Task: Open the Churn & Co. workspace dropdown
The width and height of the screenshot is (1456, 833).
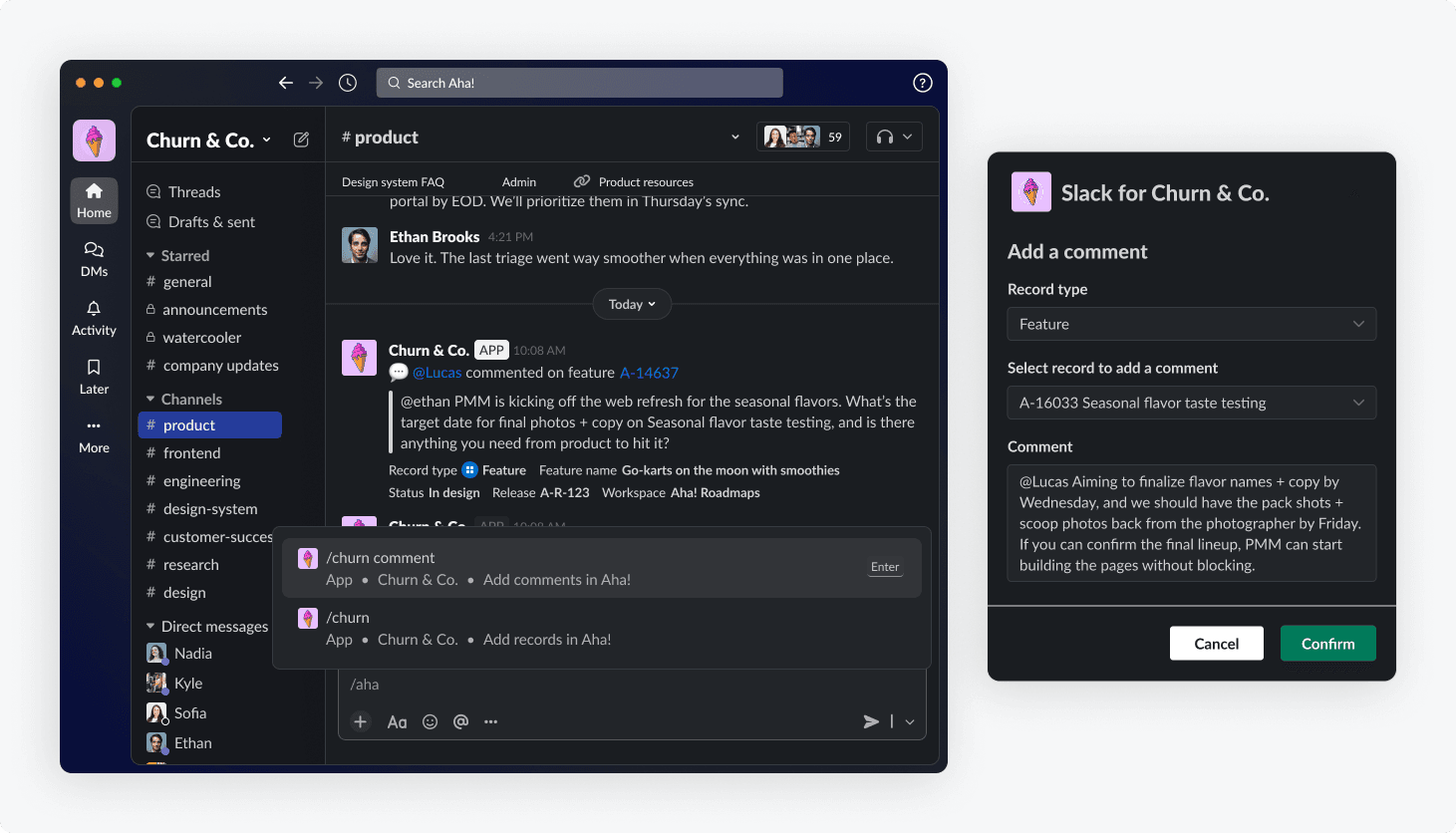Action: 267,139
